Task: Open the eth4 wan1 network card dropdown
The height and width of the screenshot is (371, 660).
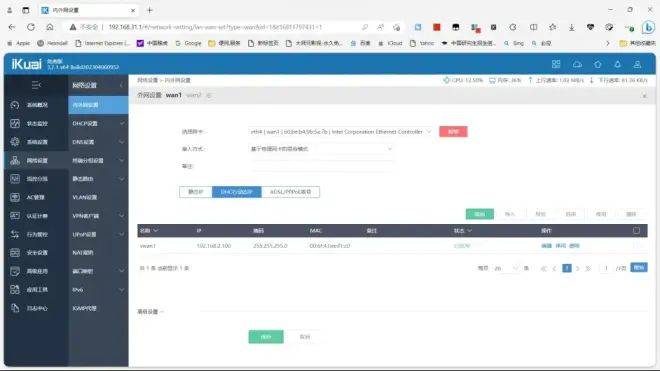Action: pyautogui.click(x=341, y=132)
